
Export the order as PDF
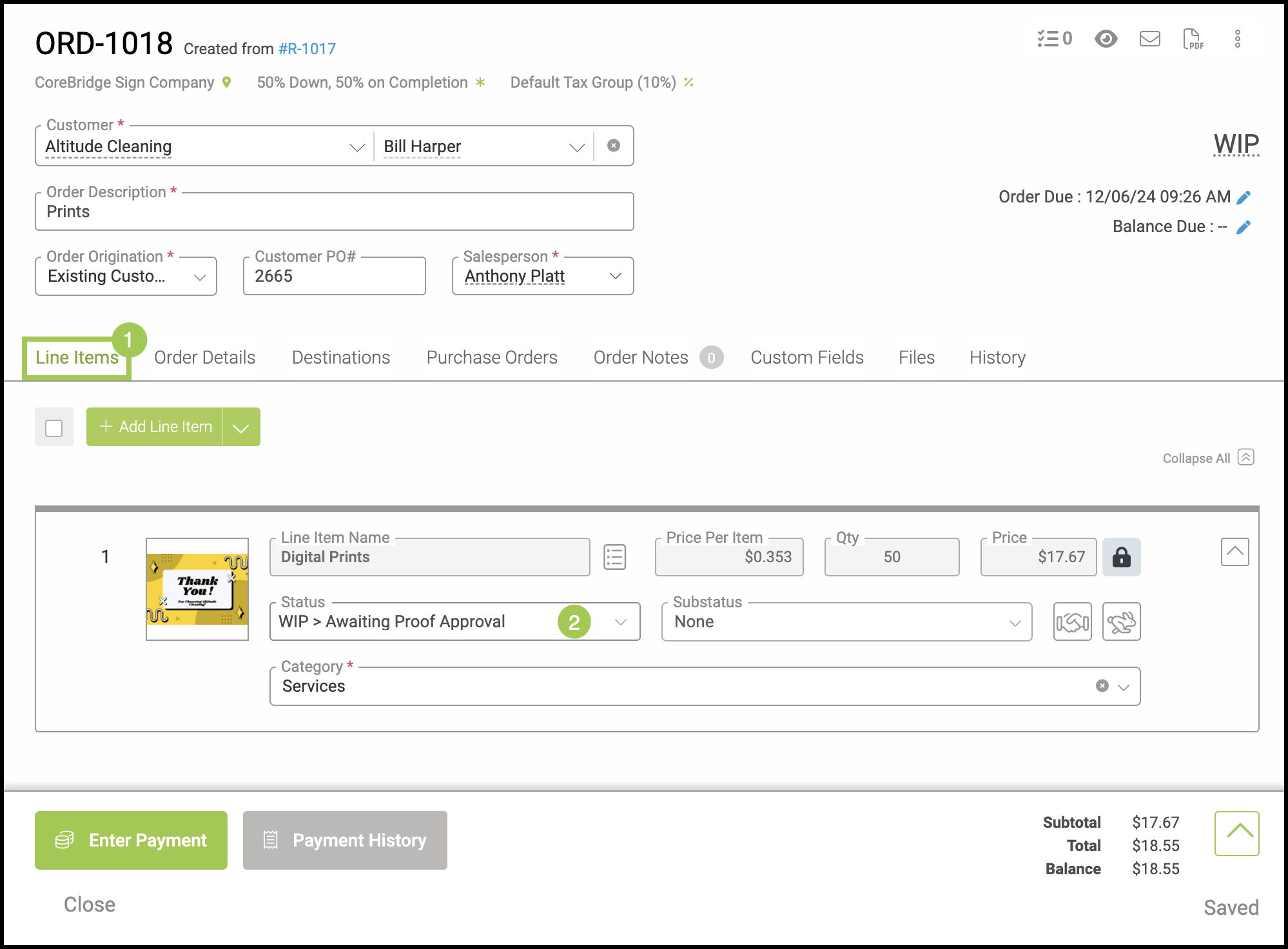[1193, 39]
